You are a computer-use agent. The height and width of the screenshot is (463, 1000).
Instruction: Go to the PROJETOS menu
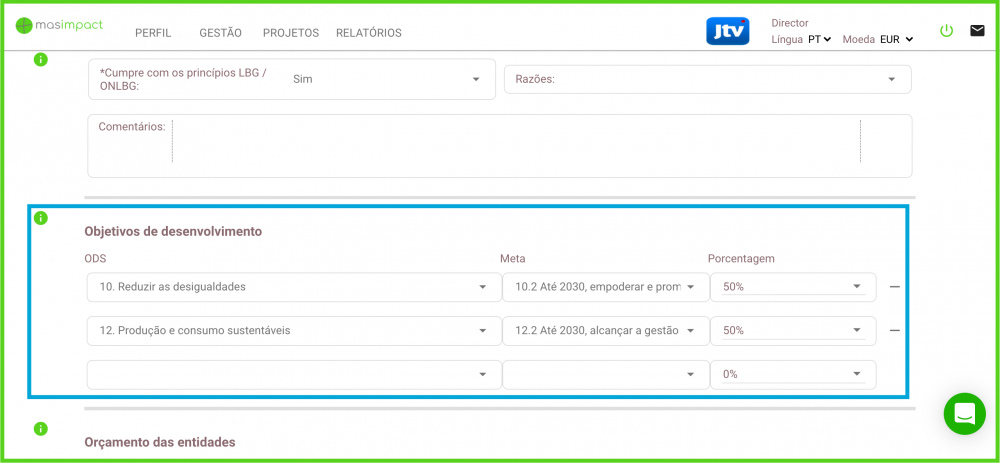click(x=290, y=33)
